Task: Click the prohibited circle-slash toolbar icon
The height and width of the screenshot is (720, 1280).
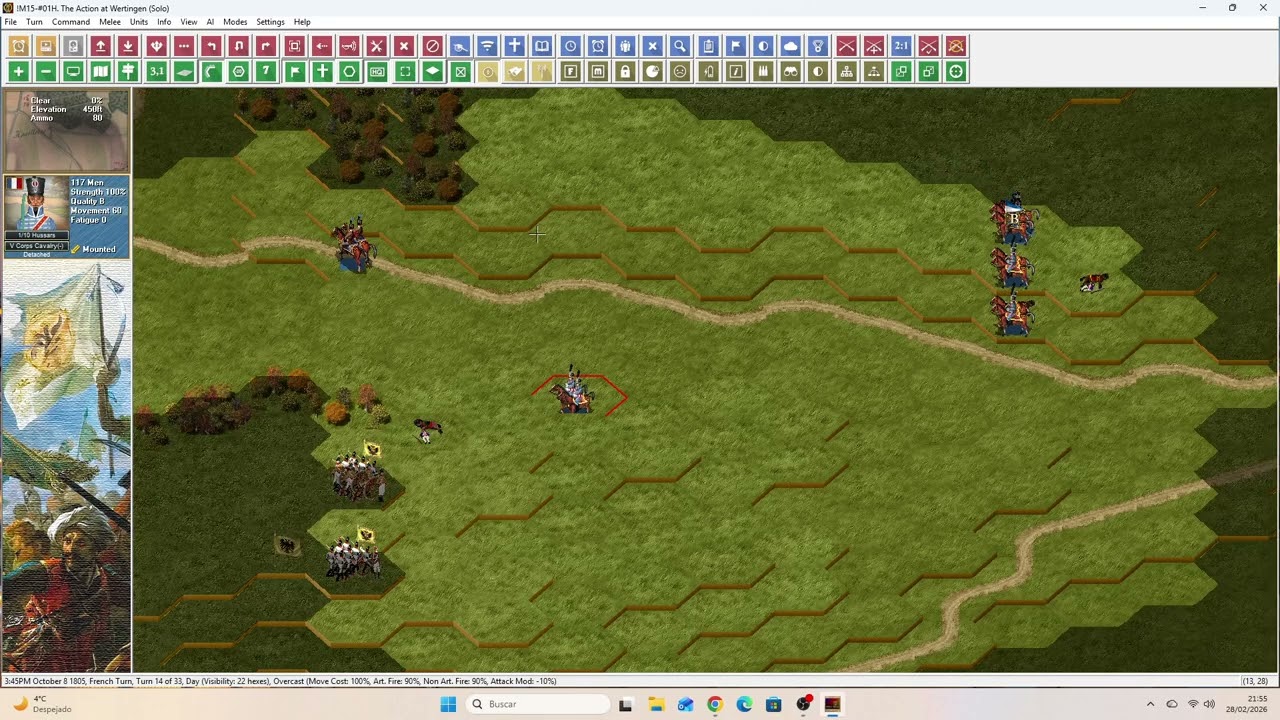Action: [x=432, y=46]
